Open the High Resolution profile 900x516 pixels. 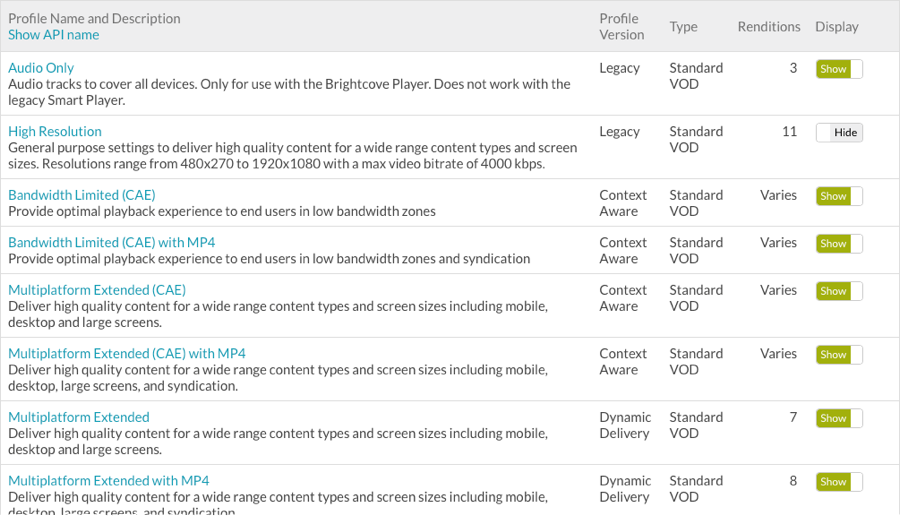(x=55, y=131)
